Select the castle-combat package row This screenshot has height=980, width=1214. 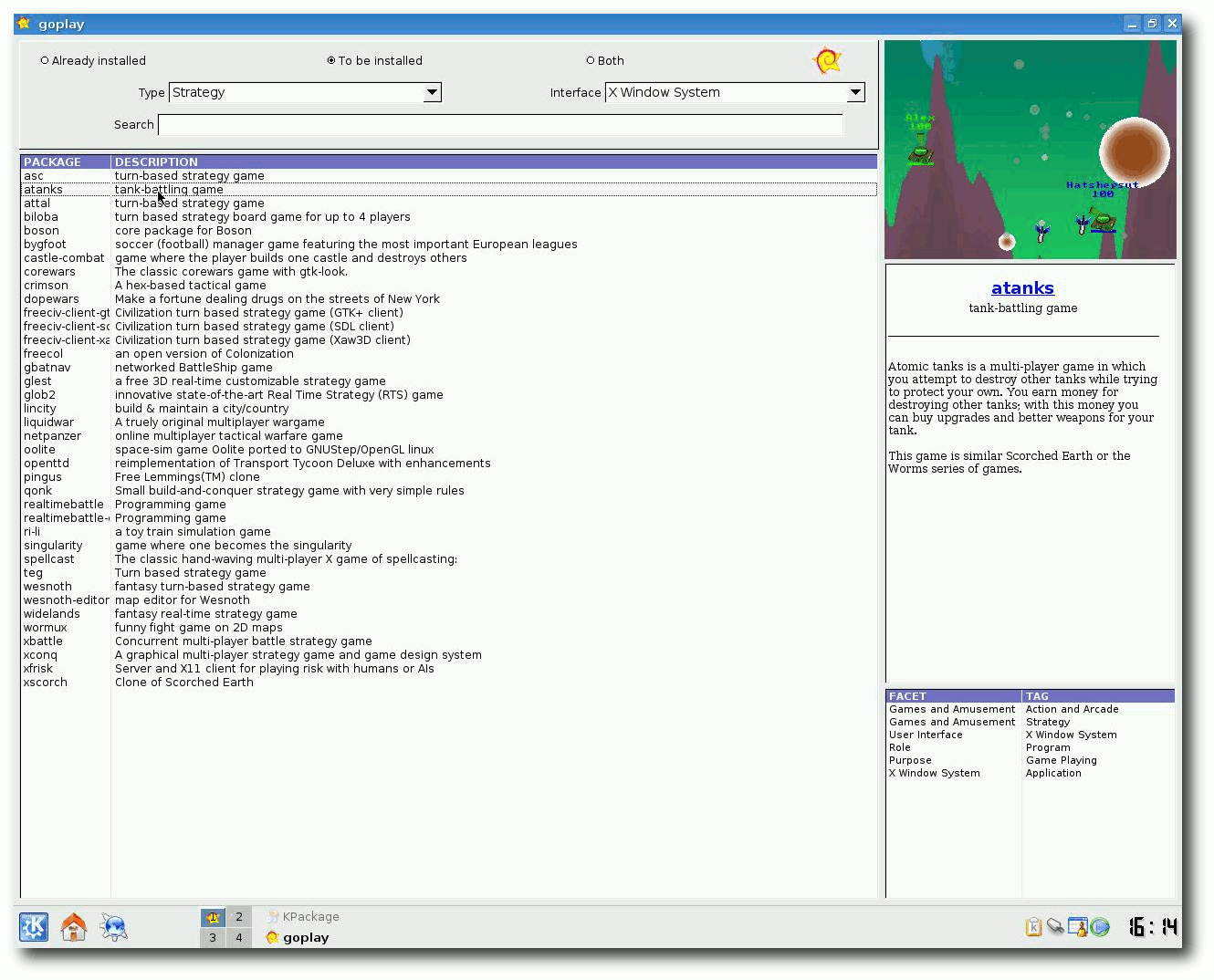pyautogui.click(x=449, y=258)
